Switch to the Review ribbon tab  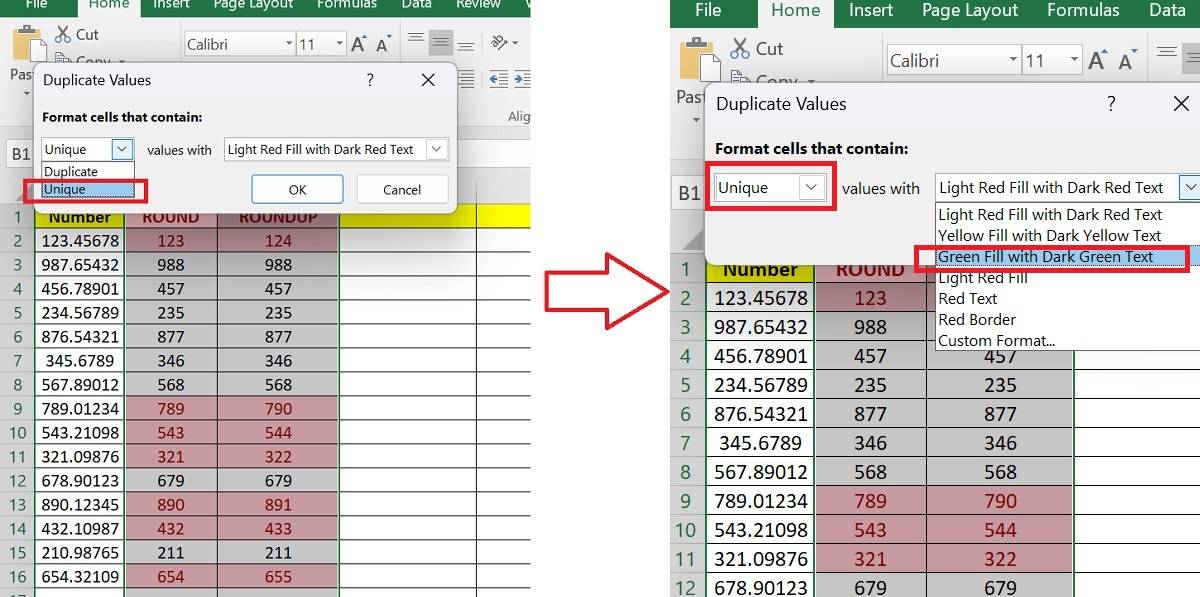coord(477,5)
